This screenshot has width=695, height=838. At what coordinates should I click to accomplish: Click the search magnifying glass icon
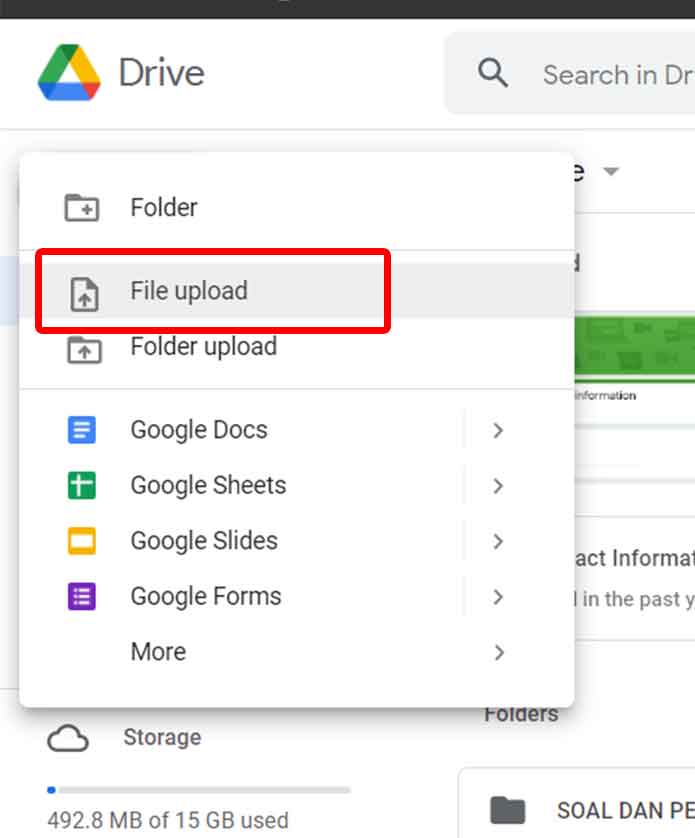[491, 73]
